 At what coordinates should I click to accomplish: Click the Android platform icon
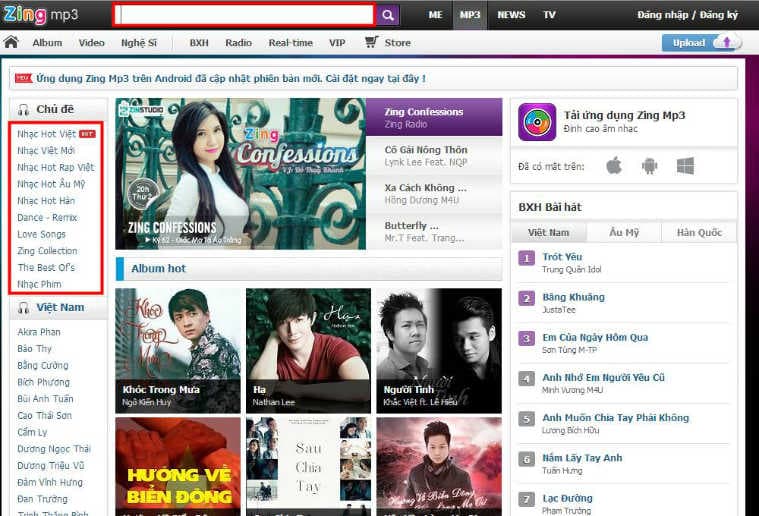pos(649,165)
